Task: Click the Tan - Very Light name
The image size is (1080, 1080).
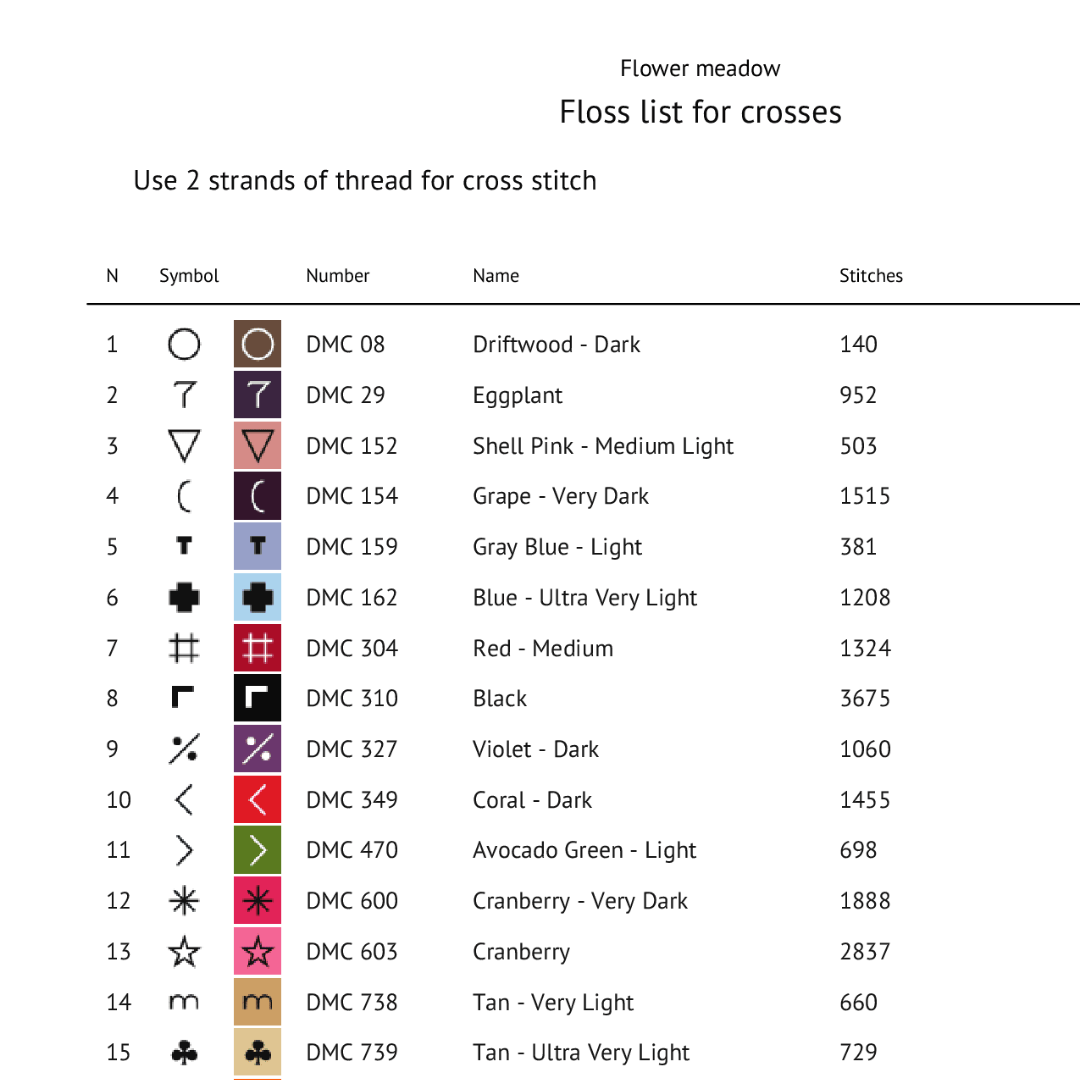Action: (553, 1002)
